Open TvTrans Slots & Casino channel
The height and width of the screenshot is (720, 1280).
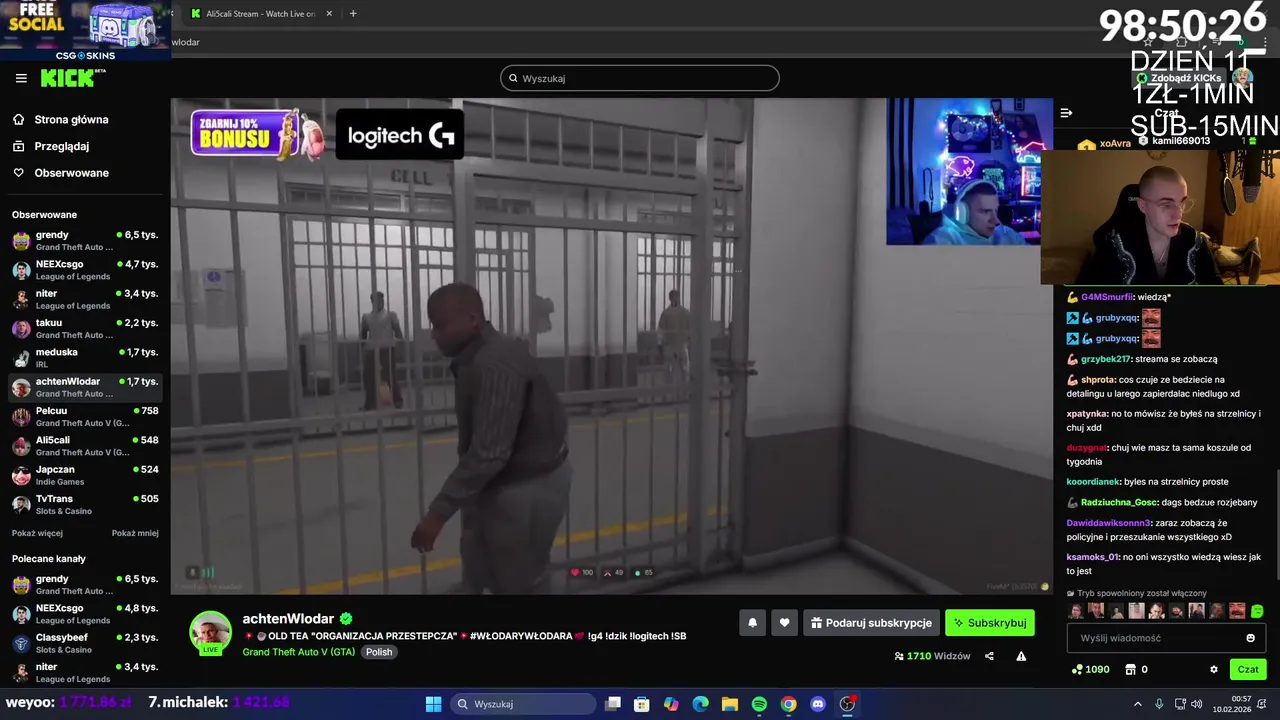85,504
